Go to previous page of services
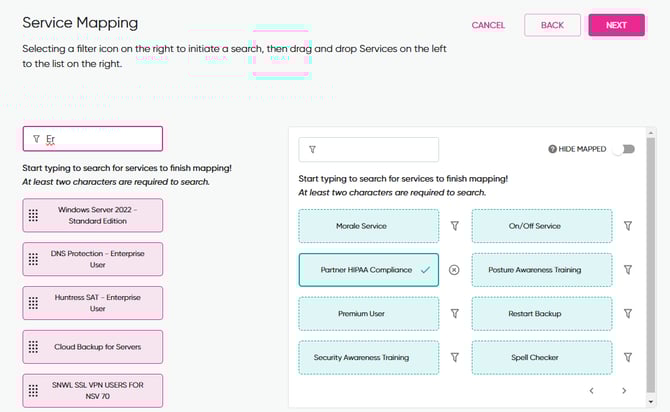 (x=591, y=391)
